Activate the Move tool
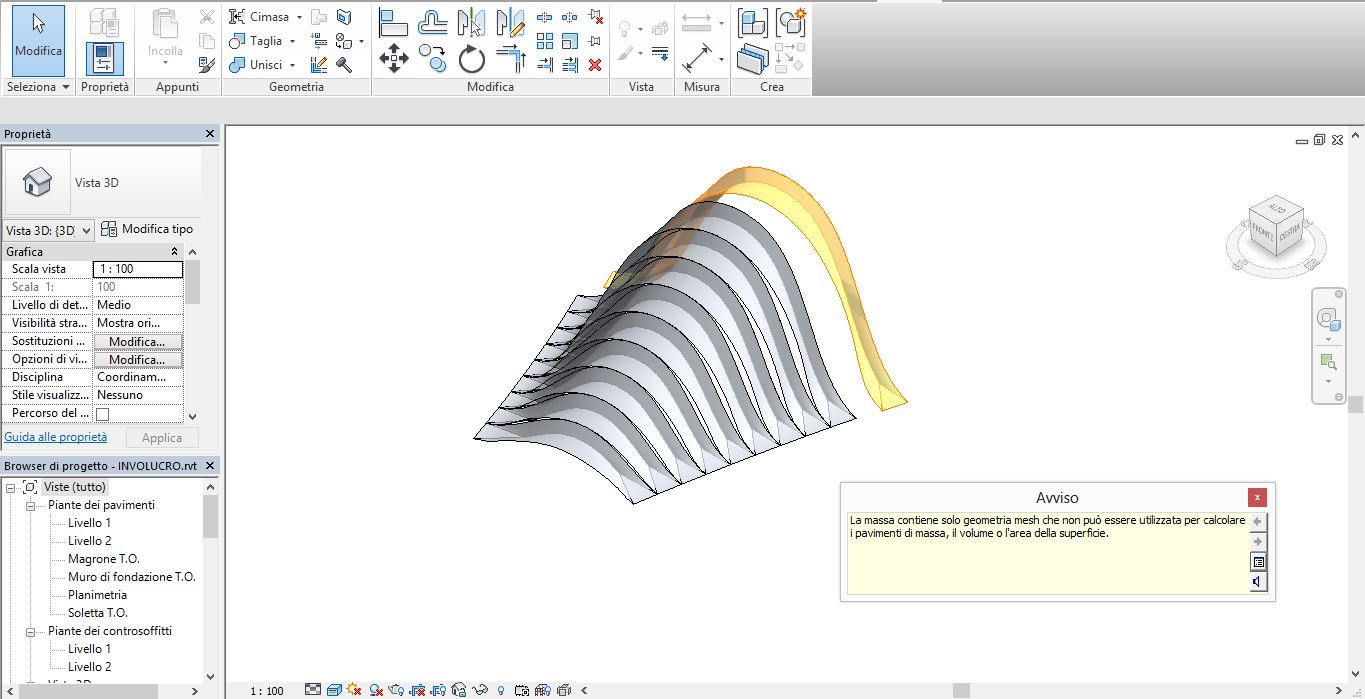Image resolution: width=1365 pixels, height=699 pixels. (x=394, y=59)
